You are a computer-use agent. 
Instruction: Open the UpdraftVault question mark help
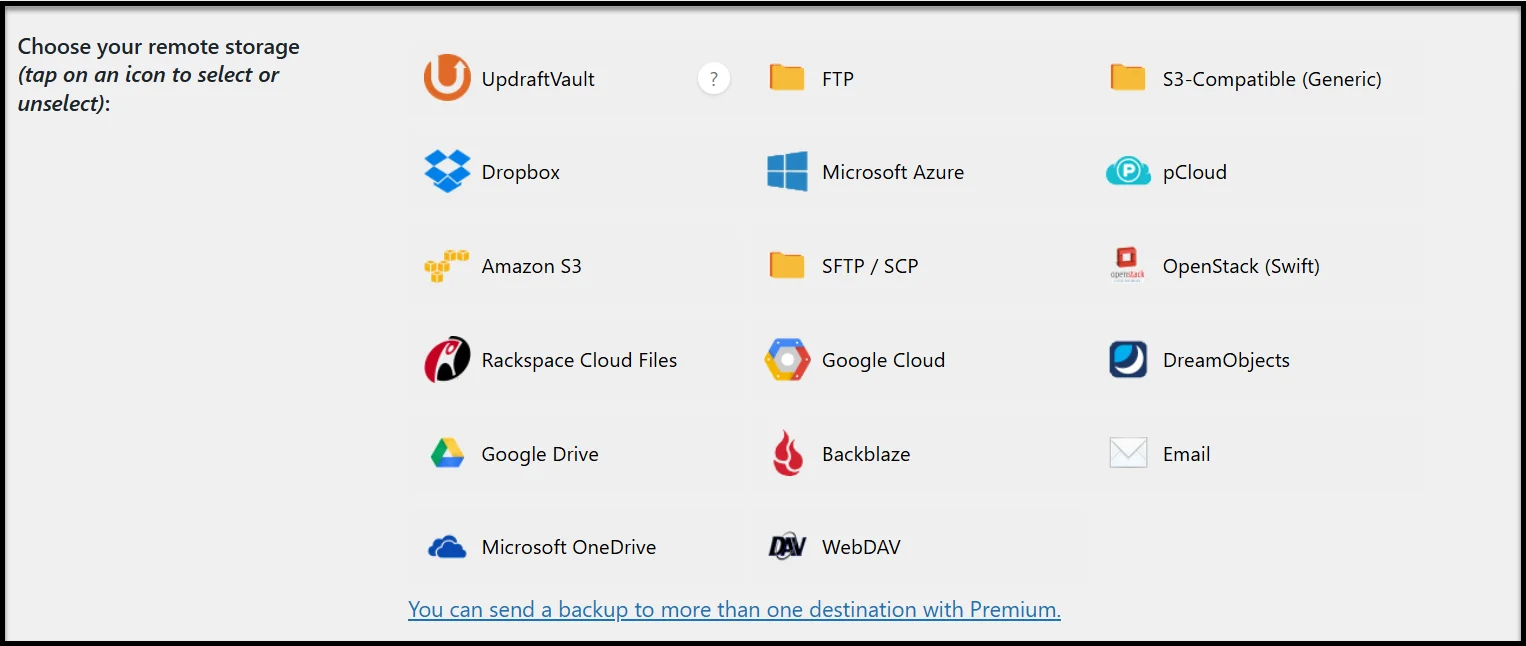pyautogui.click(x=713, y=78)
